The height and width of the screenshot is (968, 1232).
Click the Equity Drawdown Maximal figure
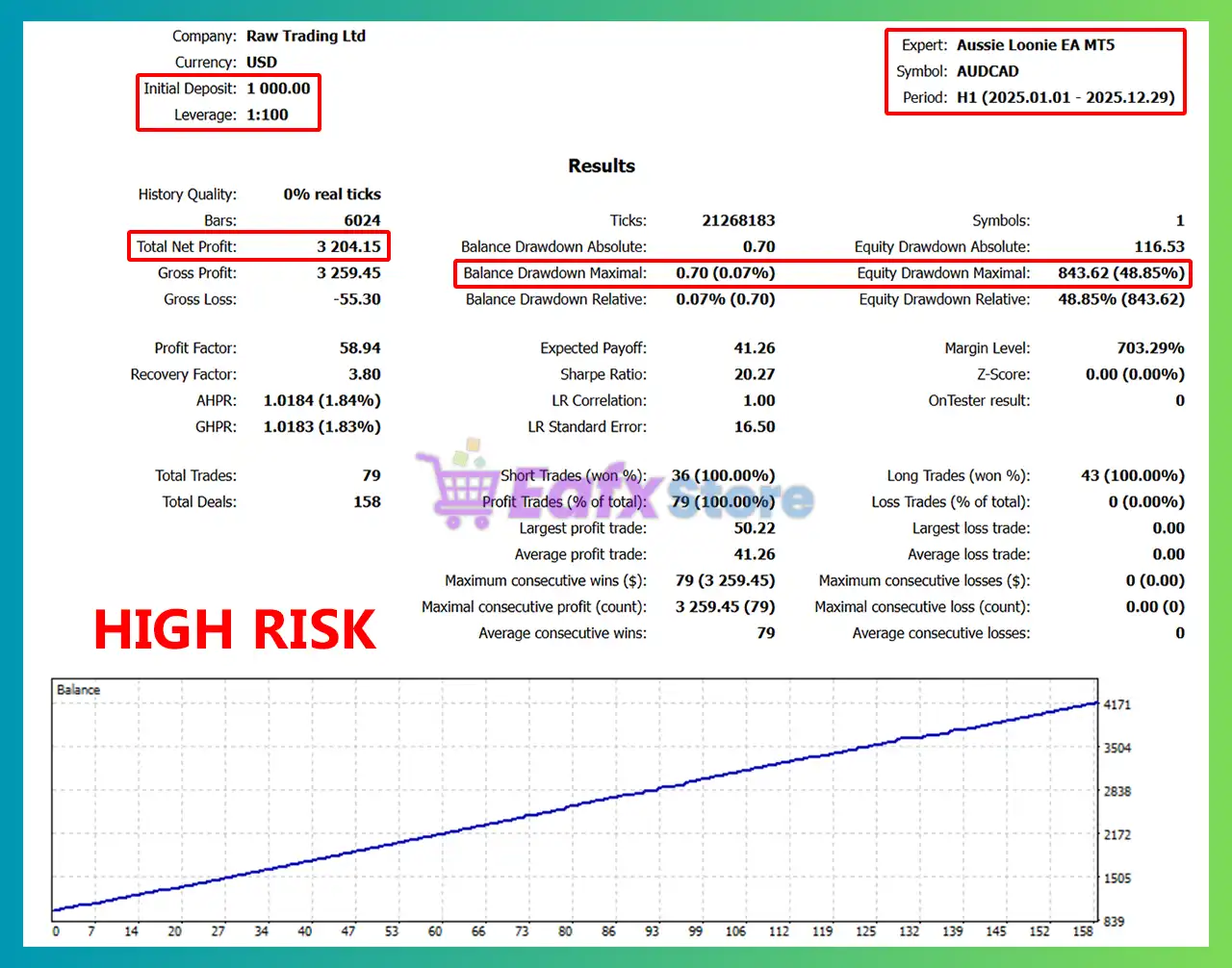[1121, 273]
